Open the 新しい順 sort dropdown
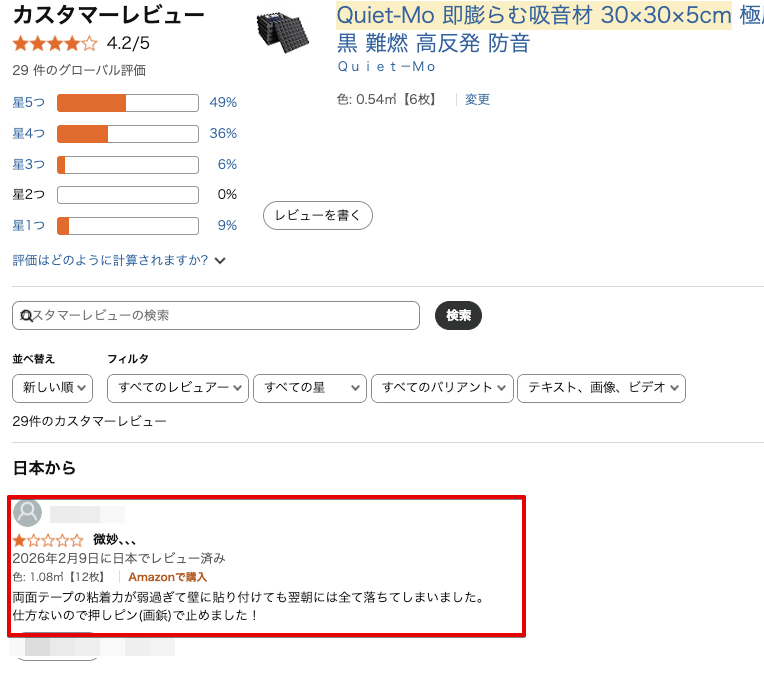The image size is (764, 681). coord(53,388)
